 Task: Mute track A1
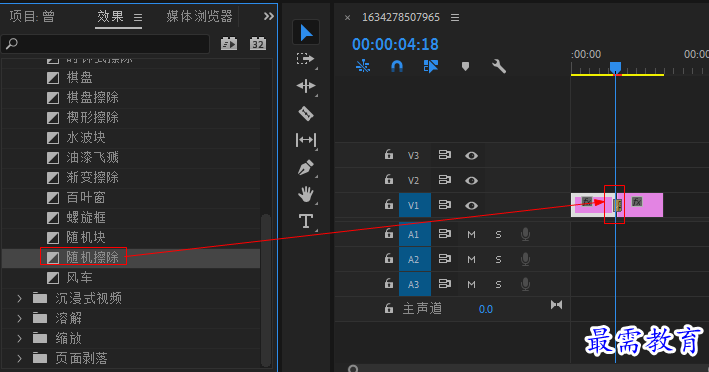tap(471, 234)
